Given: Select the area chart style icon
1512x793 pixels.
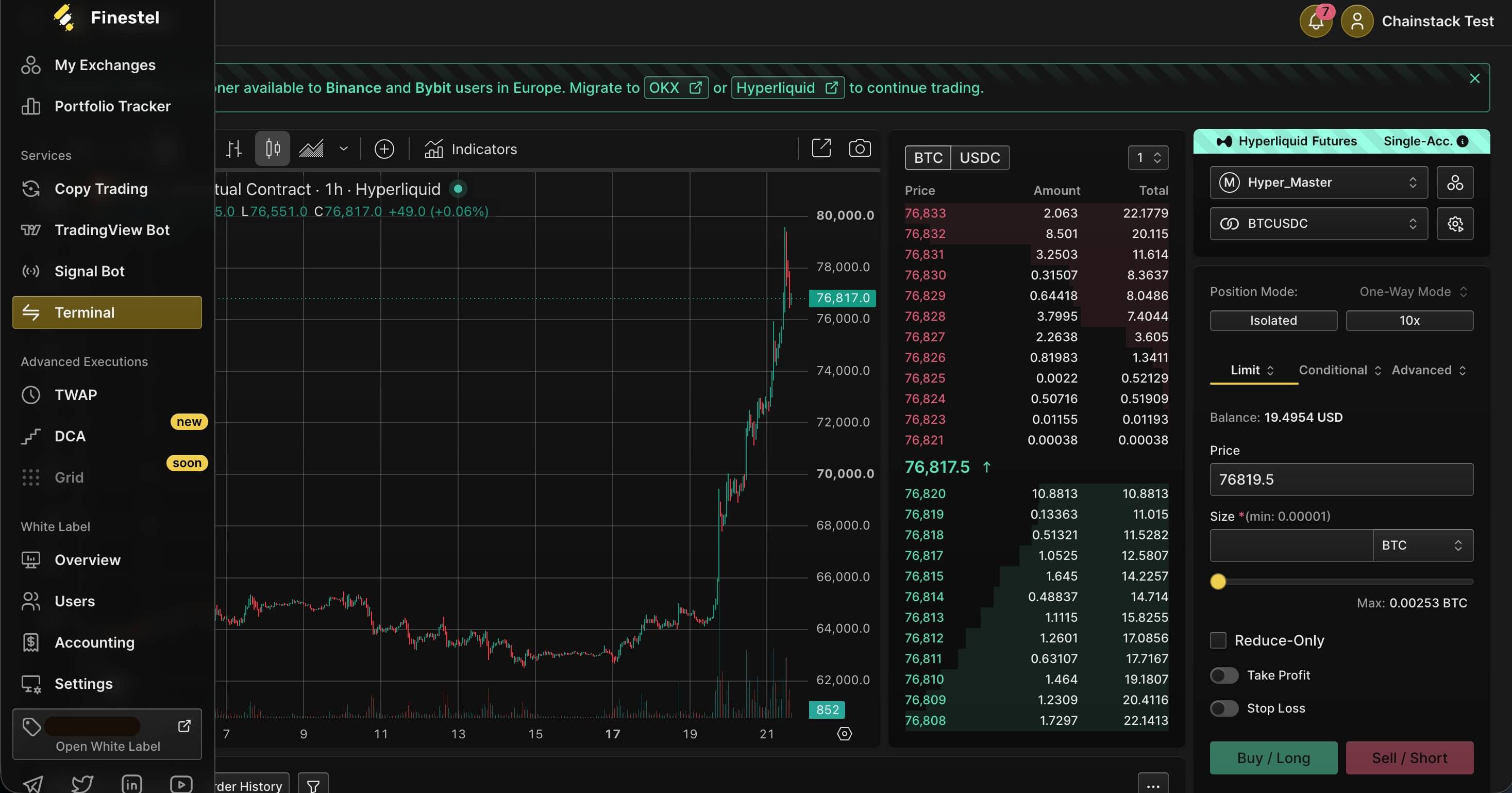Looking at the screenshot, I should (311, 148).
